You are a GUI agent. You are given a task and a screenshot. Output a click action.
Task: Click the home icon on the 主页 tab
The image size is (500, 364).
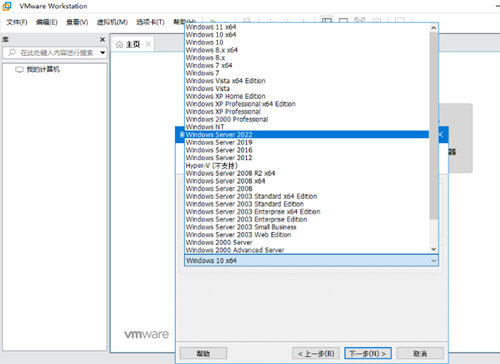click(119, 44)
